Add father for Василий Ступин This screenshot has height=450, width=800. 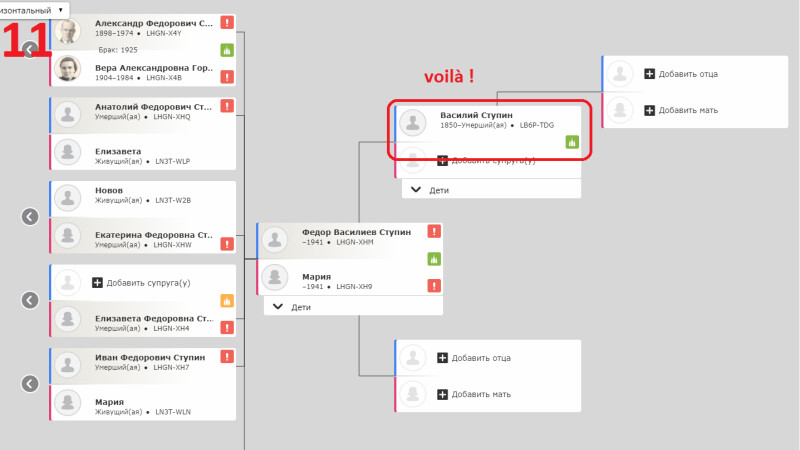click(681, 74)
